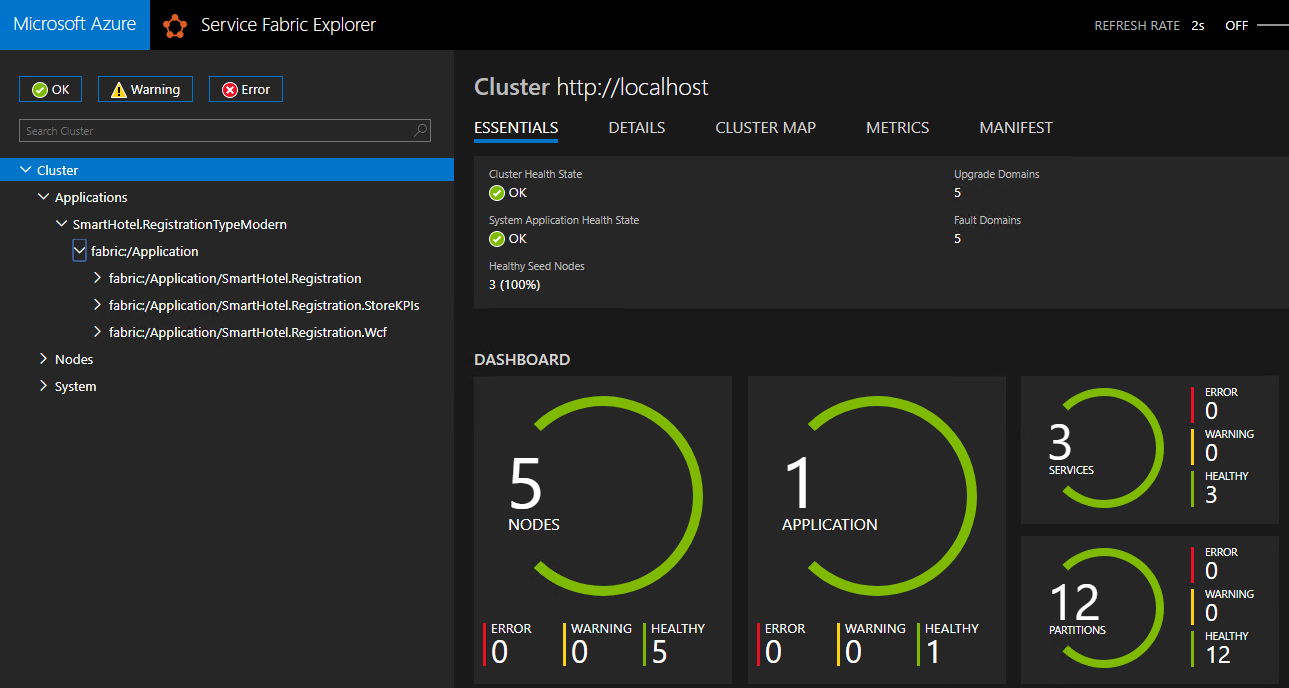Screen dimensions: 1289x688
Task: Select the fabric:/Application tree item
Action: pos(145,251)
